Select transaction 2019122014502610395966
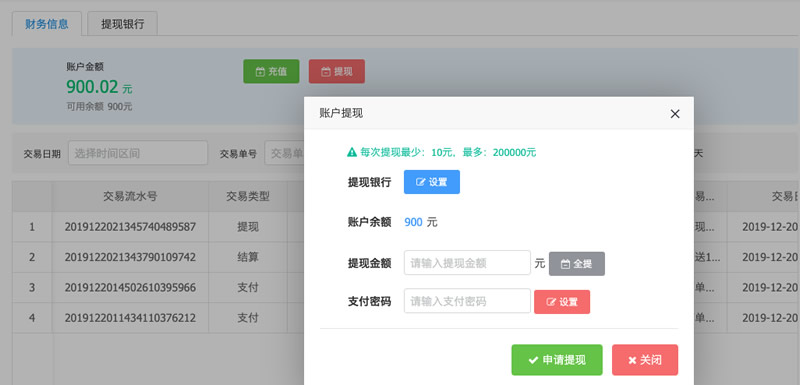 tap(130, 288)
